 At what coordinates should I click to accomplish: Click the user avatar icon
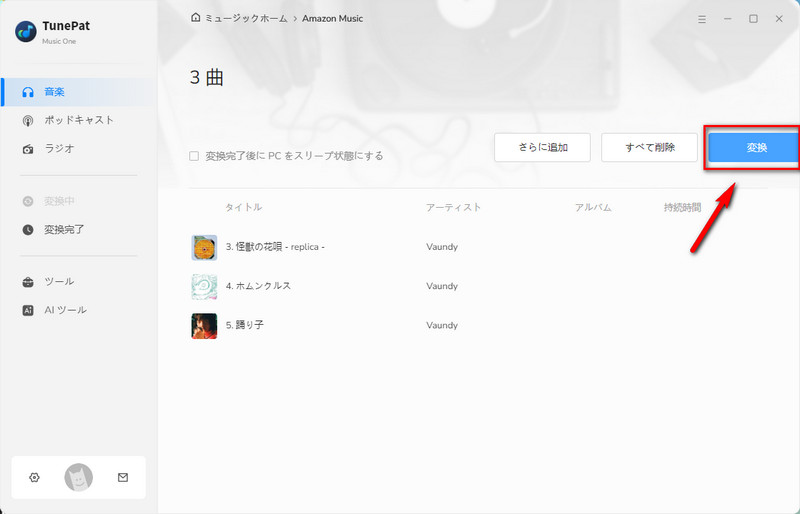coord(79,477)
